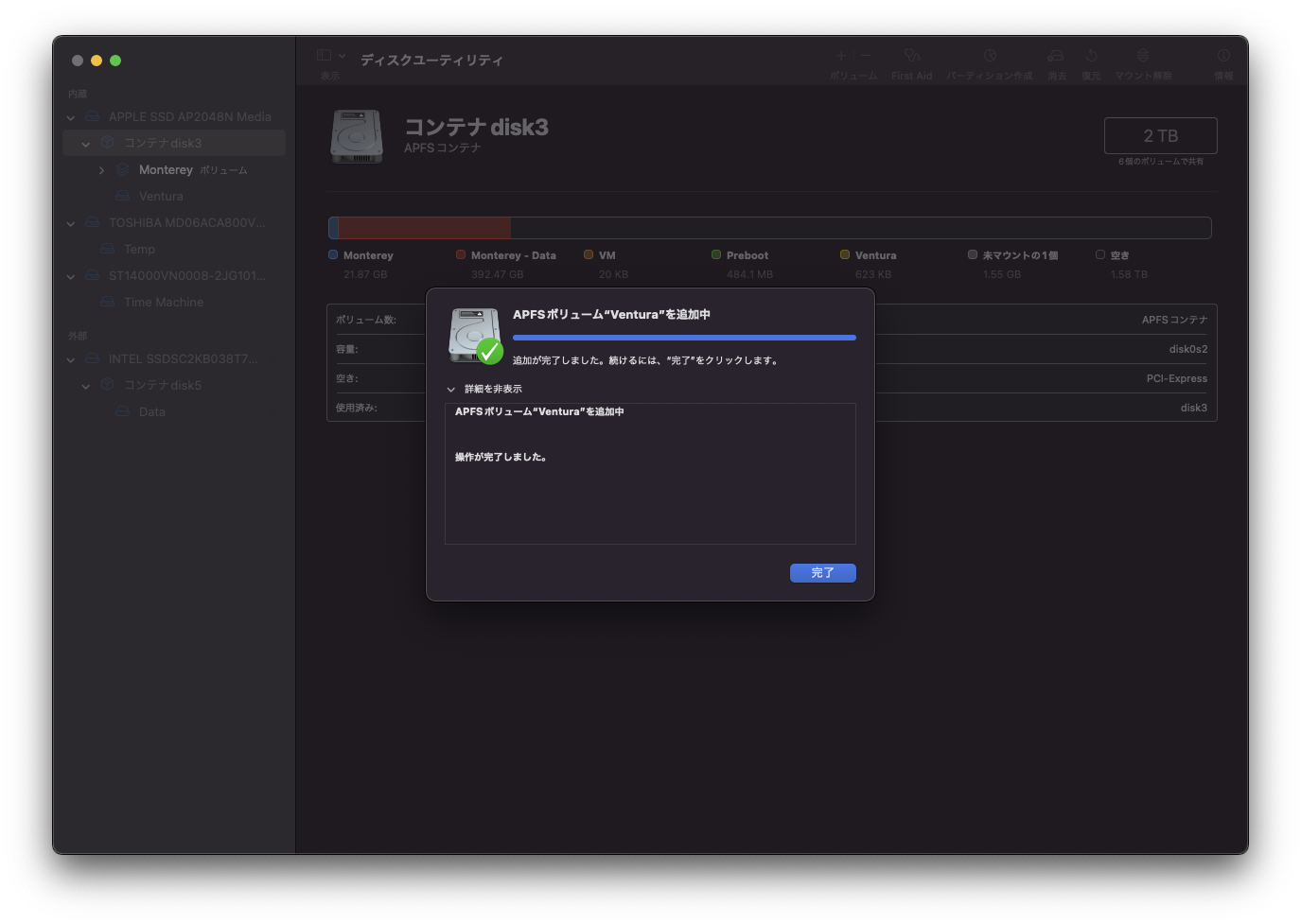
Task: Select コンテナ disk3 in sidebar
Action: [174, 143]
